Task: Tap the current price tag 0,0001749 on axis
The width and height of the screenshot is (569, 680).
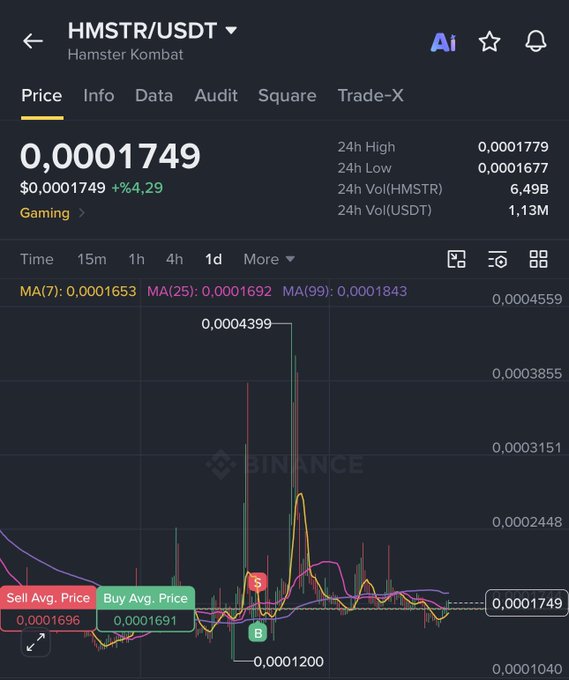Action: (x=526, y=603)
